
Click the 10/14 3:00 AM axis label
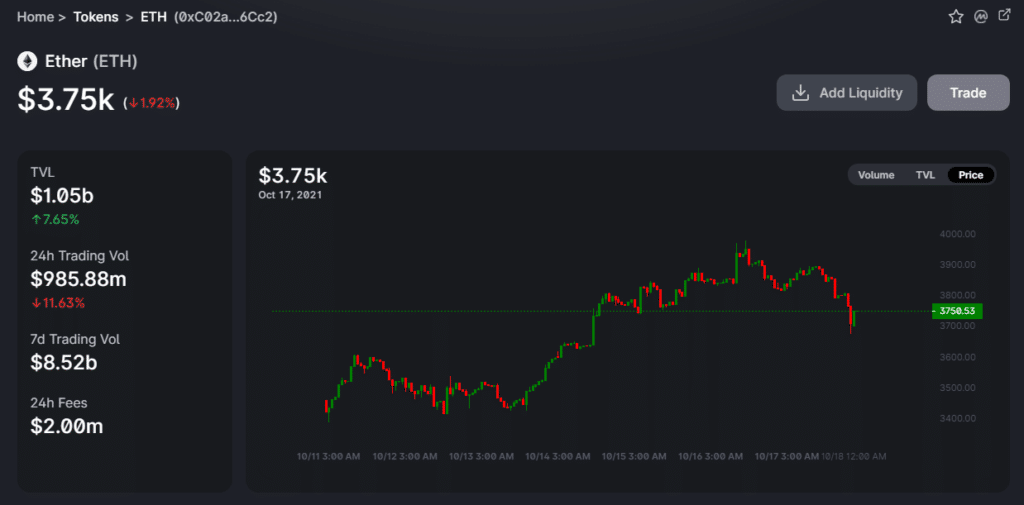click(x=557, y=456)
